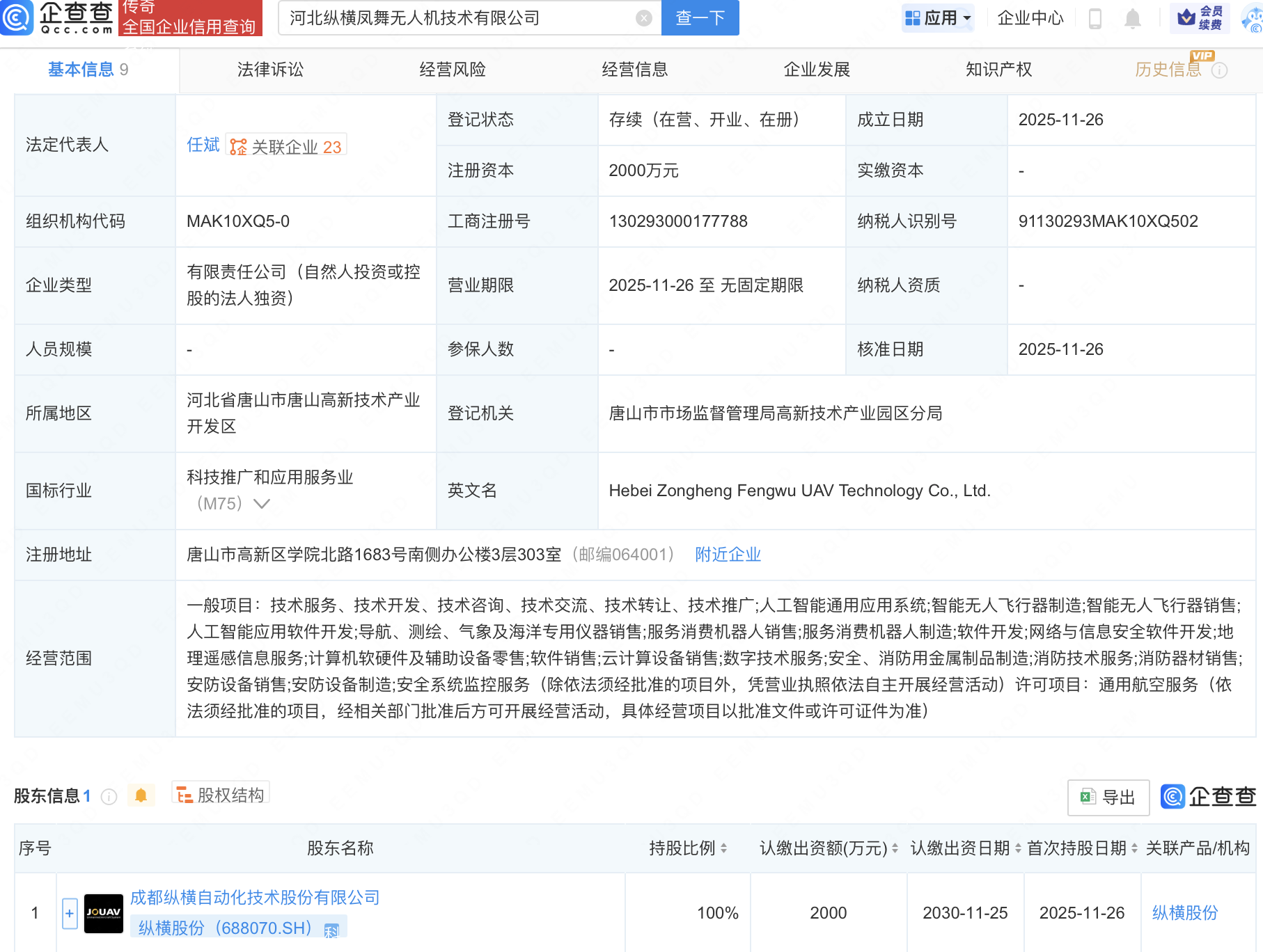Click the 附近企业 link
This screenshot has height=952, width=1263.
[x=728, y=555]
